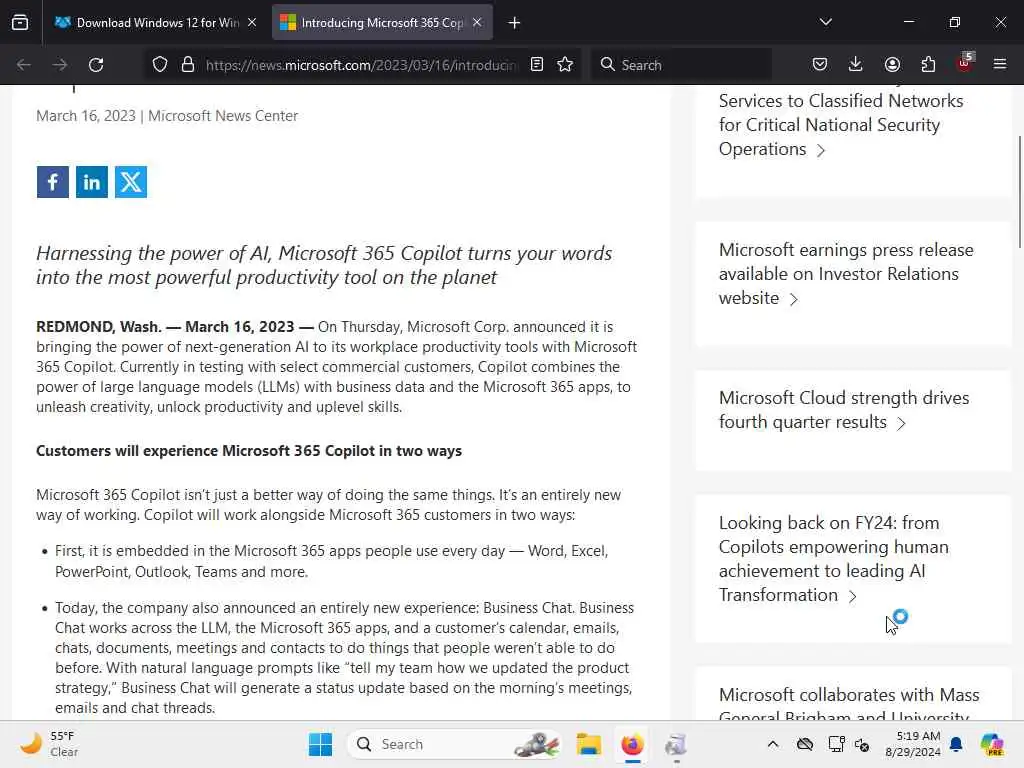Close the Introducing Microsoft 365 Copilot tab

tap(477, 23)
